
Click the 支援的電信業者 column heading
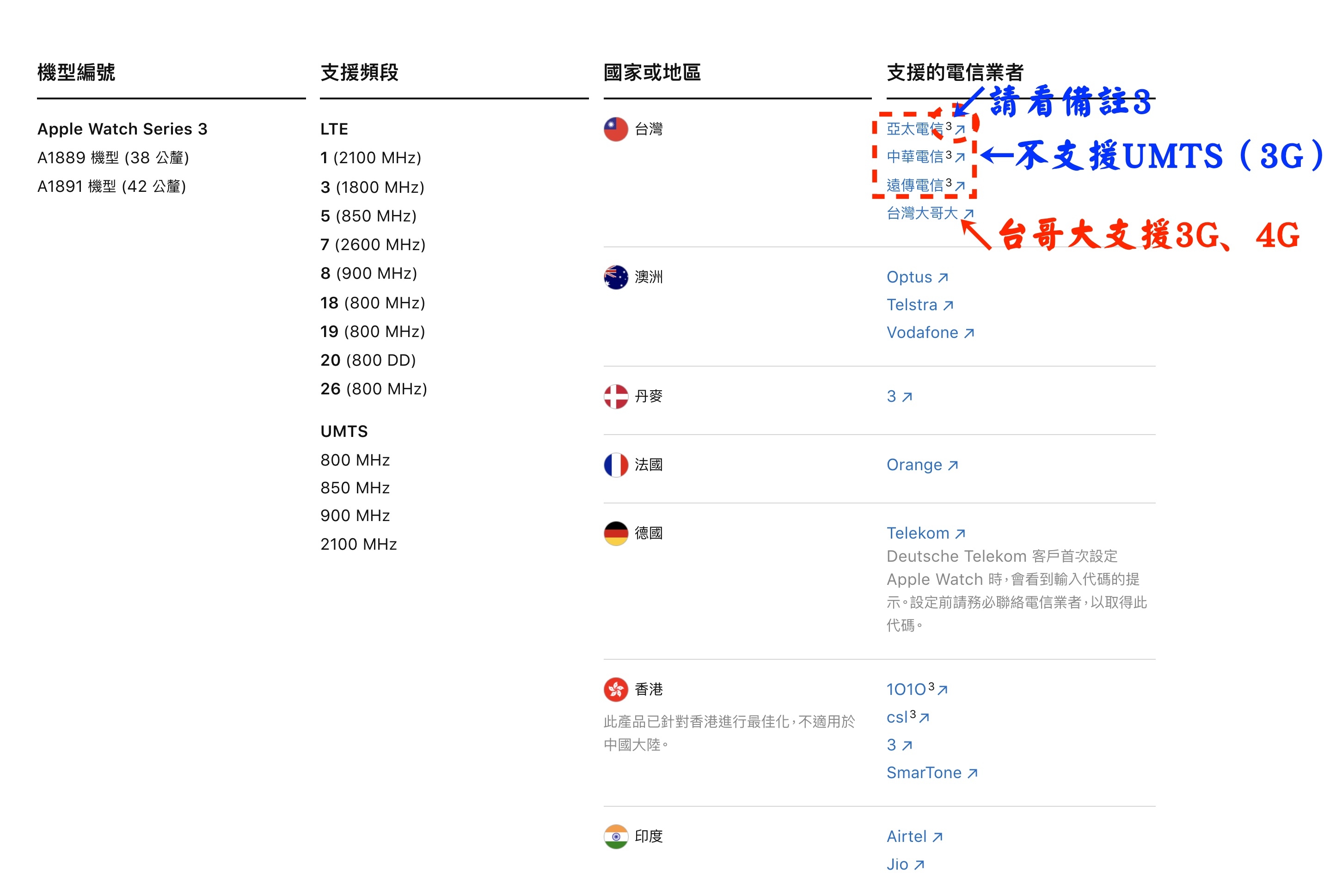point(955,73)
